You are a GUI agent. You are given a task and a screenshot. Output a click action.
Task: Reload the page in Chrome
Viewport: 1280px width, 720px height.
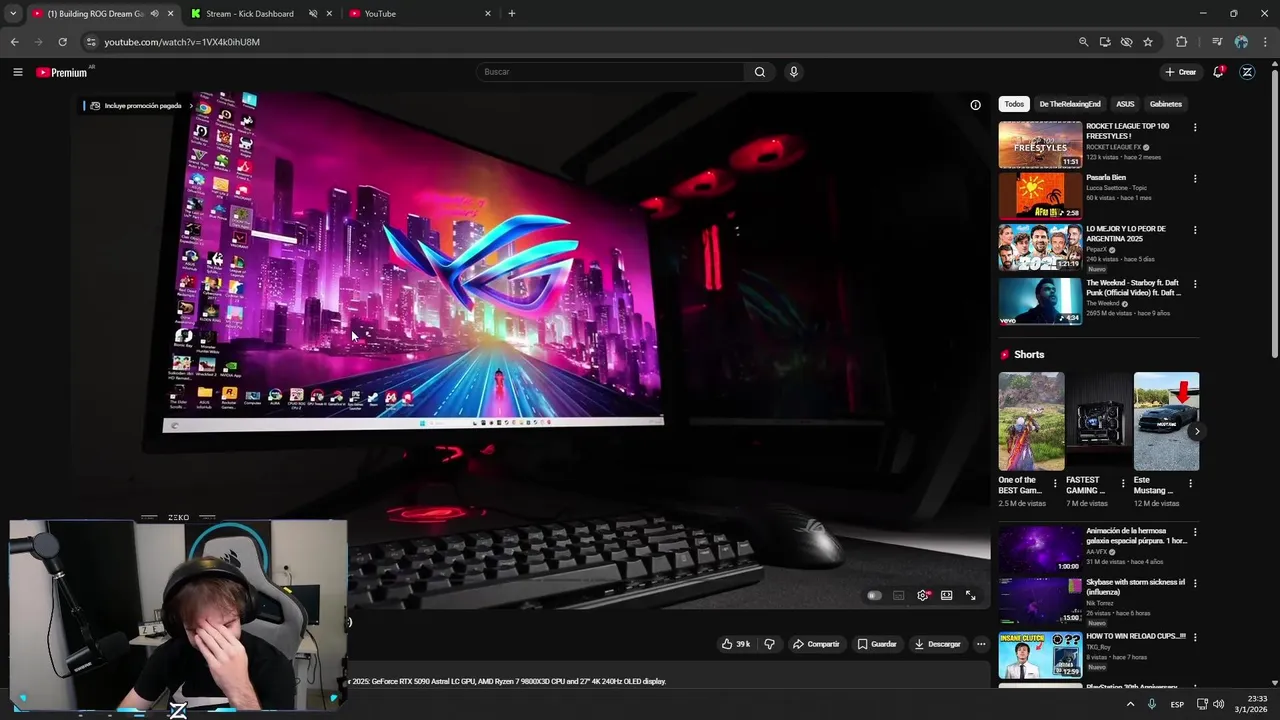tap(62, 42)
